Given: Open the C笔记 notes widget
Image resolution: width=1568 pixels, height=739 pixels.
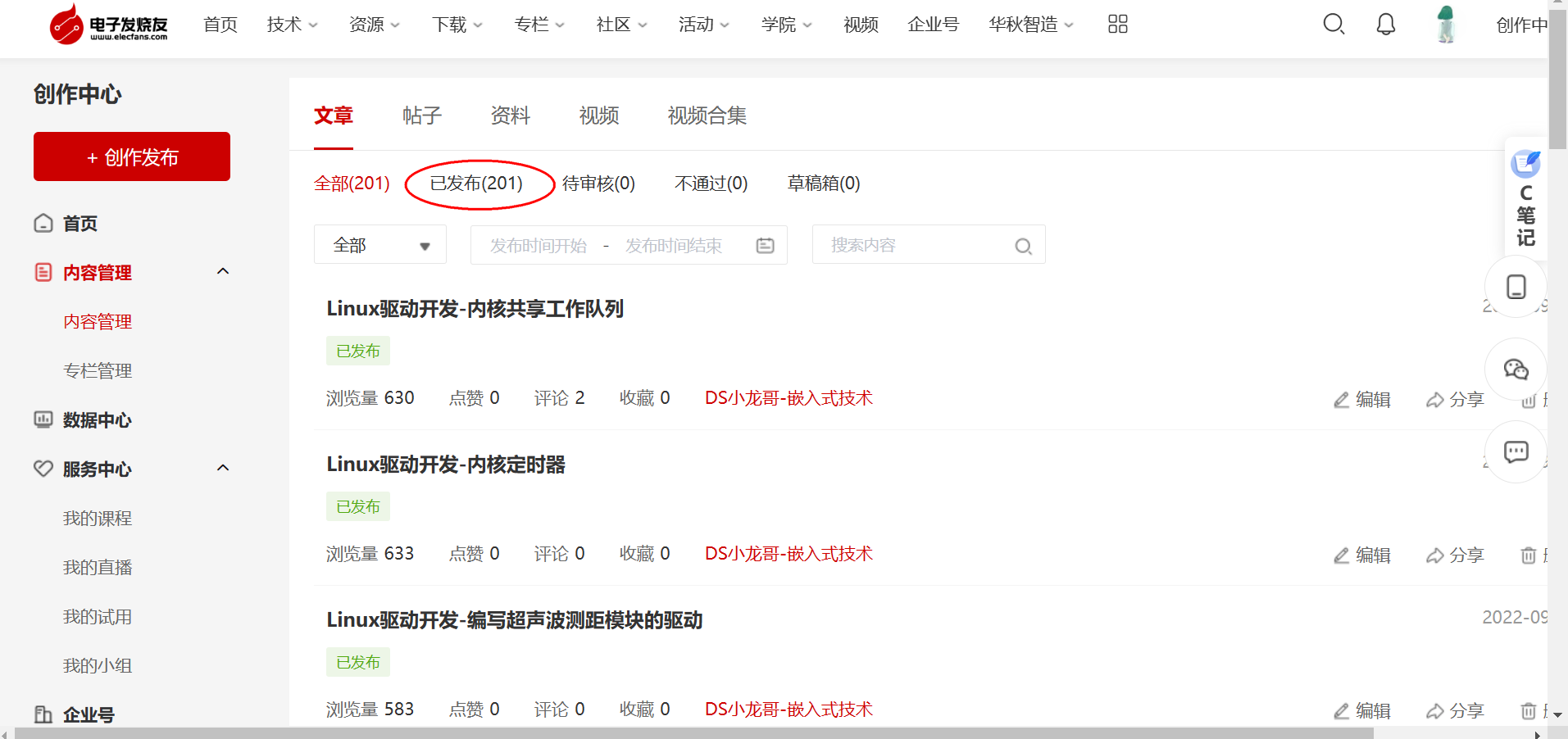Looking at the screenshot, I should tap(1525, 199).
